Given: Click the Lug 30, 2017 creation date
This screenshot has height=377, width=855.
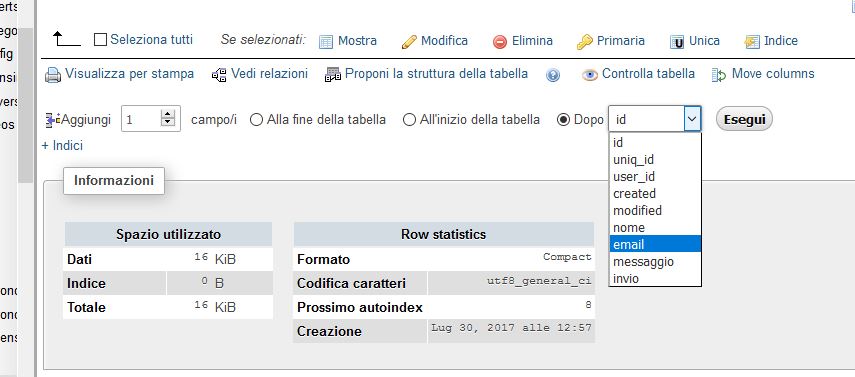Looking at the screenshot, I should [x=511, y=328].
